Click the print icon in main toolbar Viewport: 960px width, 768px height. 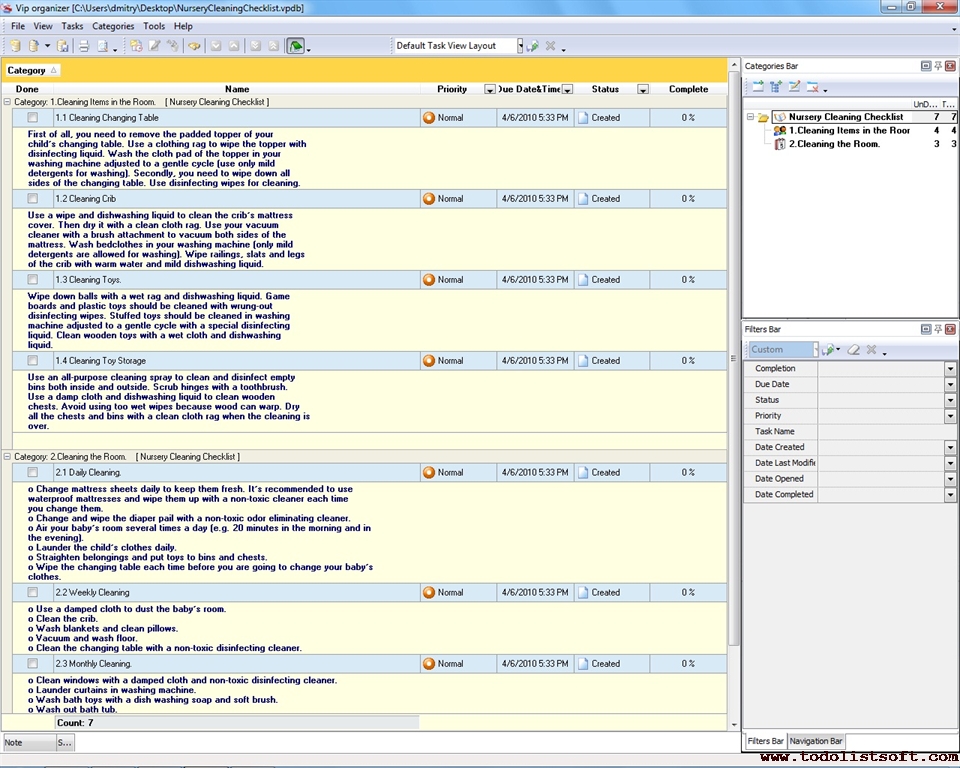click(x=84, y=46)
